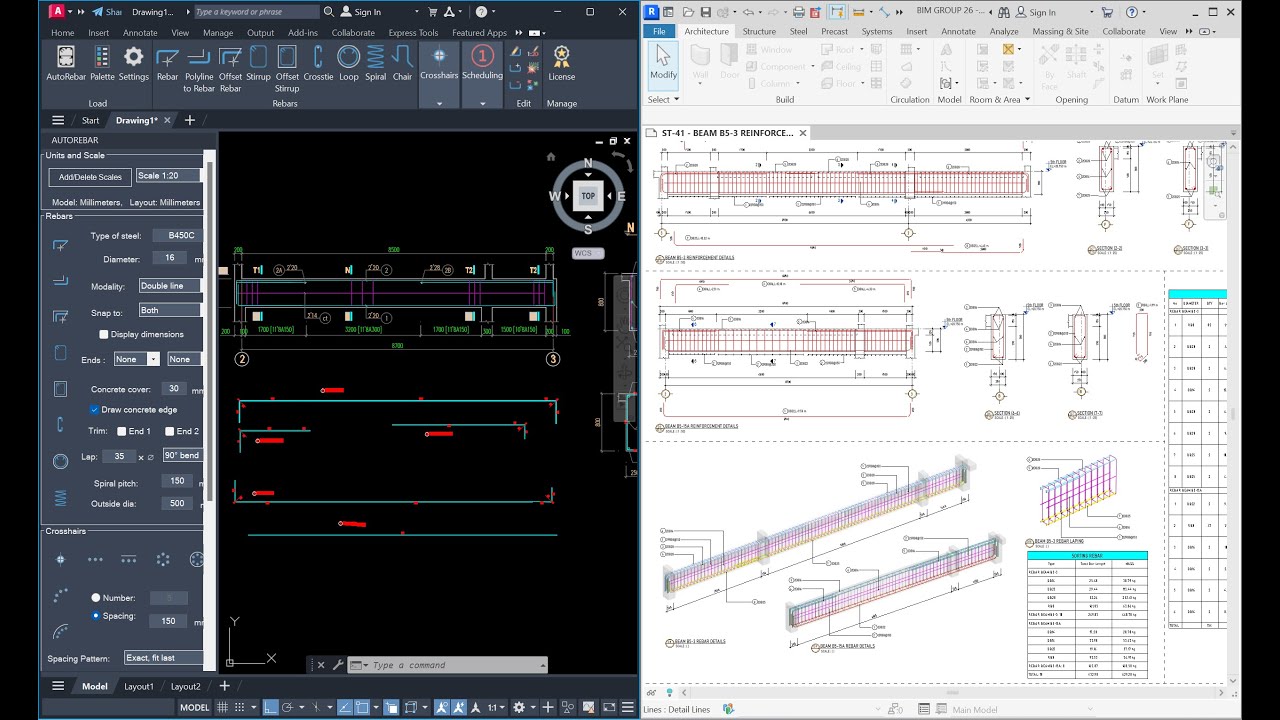Open the AutoRebar Palette
The width and height of the screenshot is (1280, 720).
[x=102, y=63]
